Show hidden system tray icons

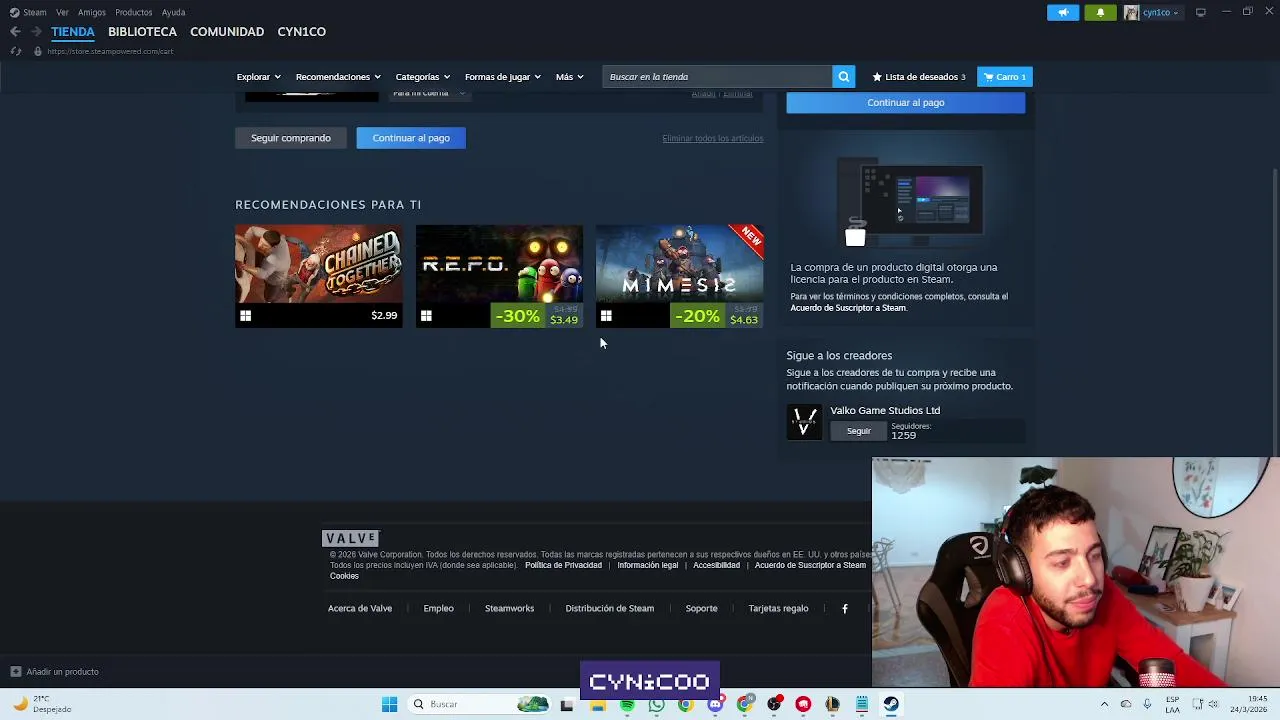pyautogui.click(x=1104, y=704)
